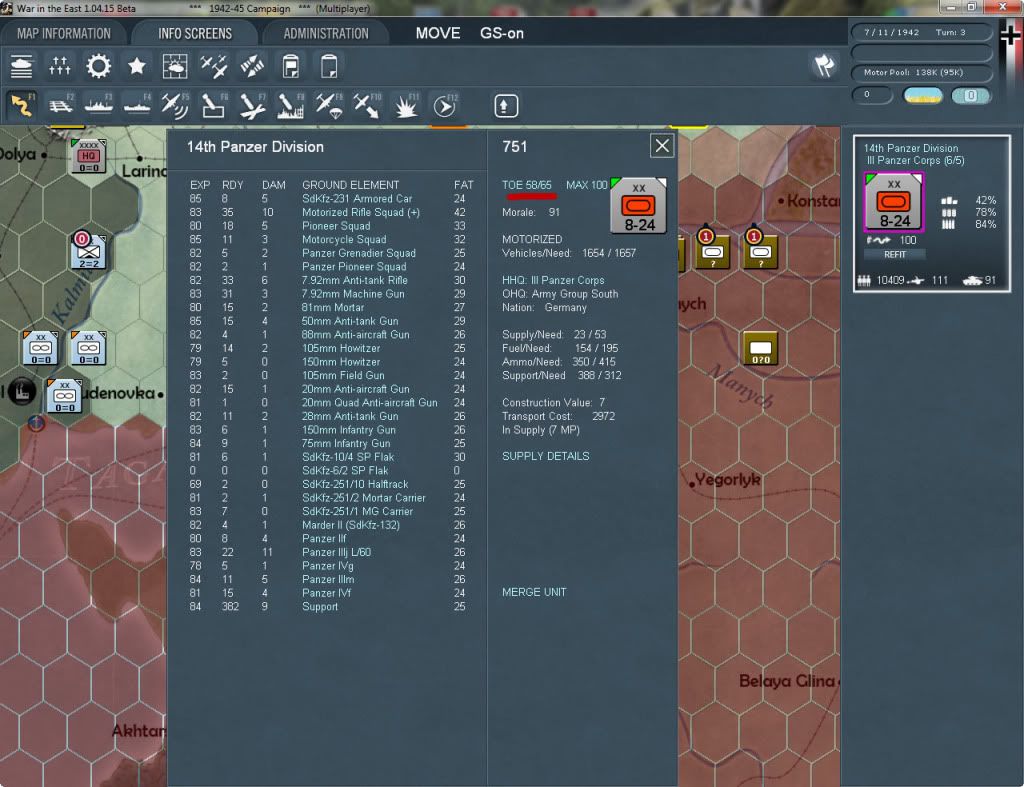Click the MOTORIZED unit type link

[532, 239]
